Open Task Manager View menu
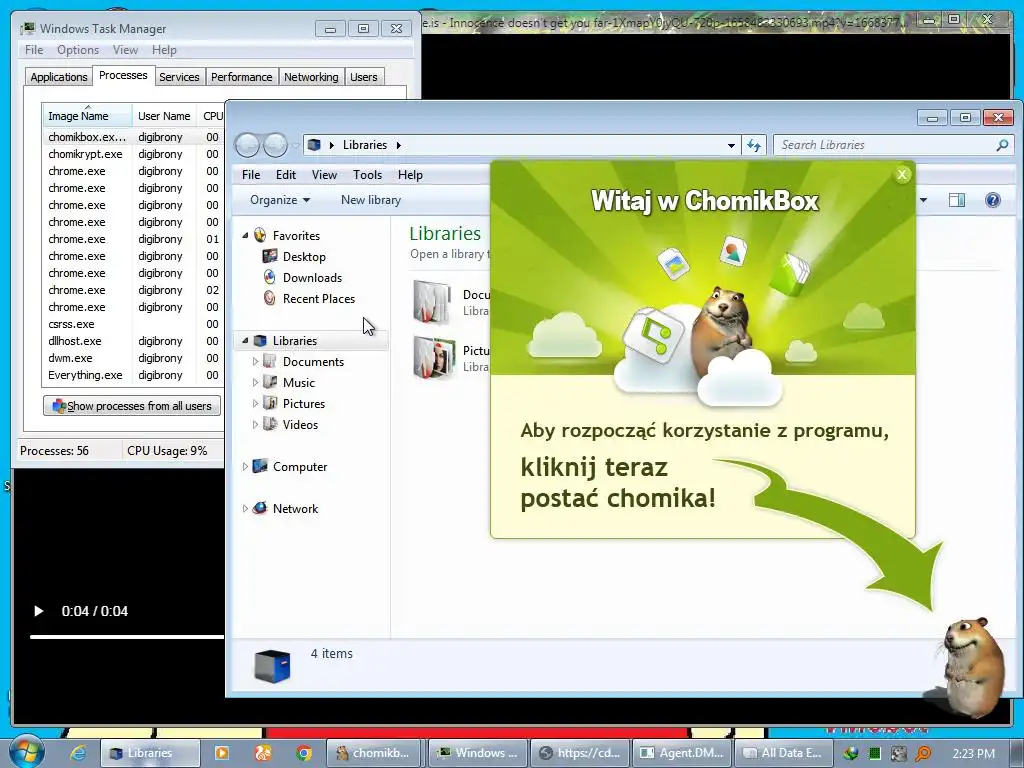Screen dimensions: 1024x768 [x=125, y=50]
